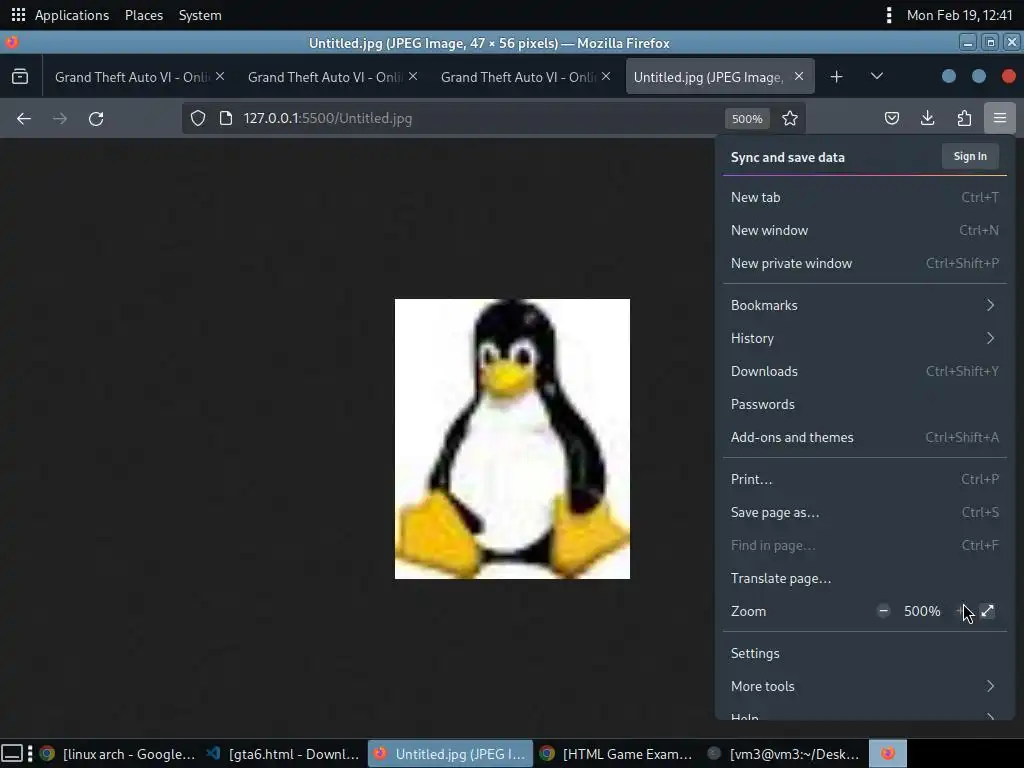
Task: Open Applications panel menu
Action: pos(72,15)
